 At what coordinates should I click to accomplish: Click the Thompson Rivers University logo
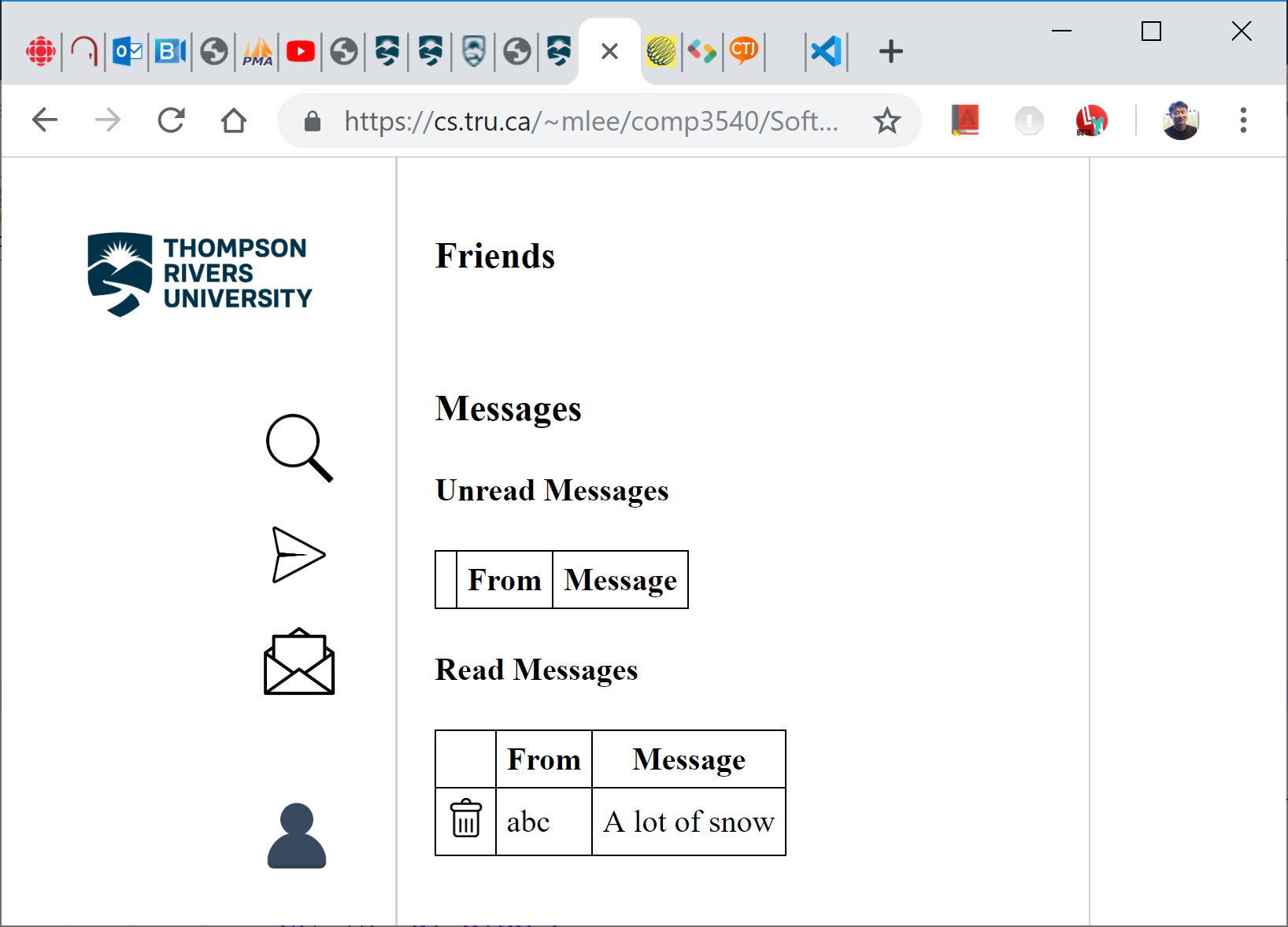pyautogui.click(x=200, y=274)
